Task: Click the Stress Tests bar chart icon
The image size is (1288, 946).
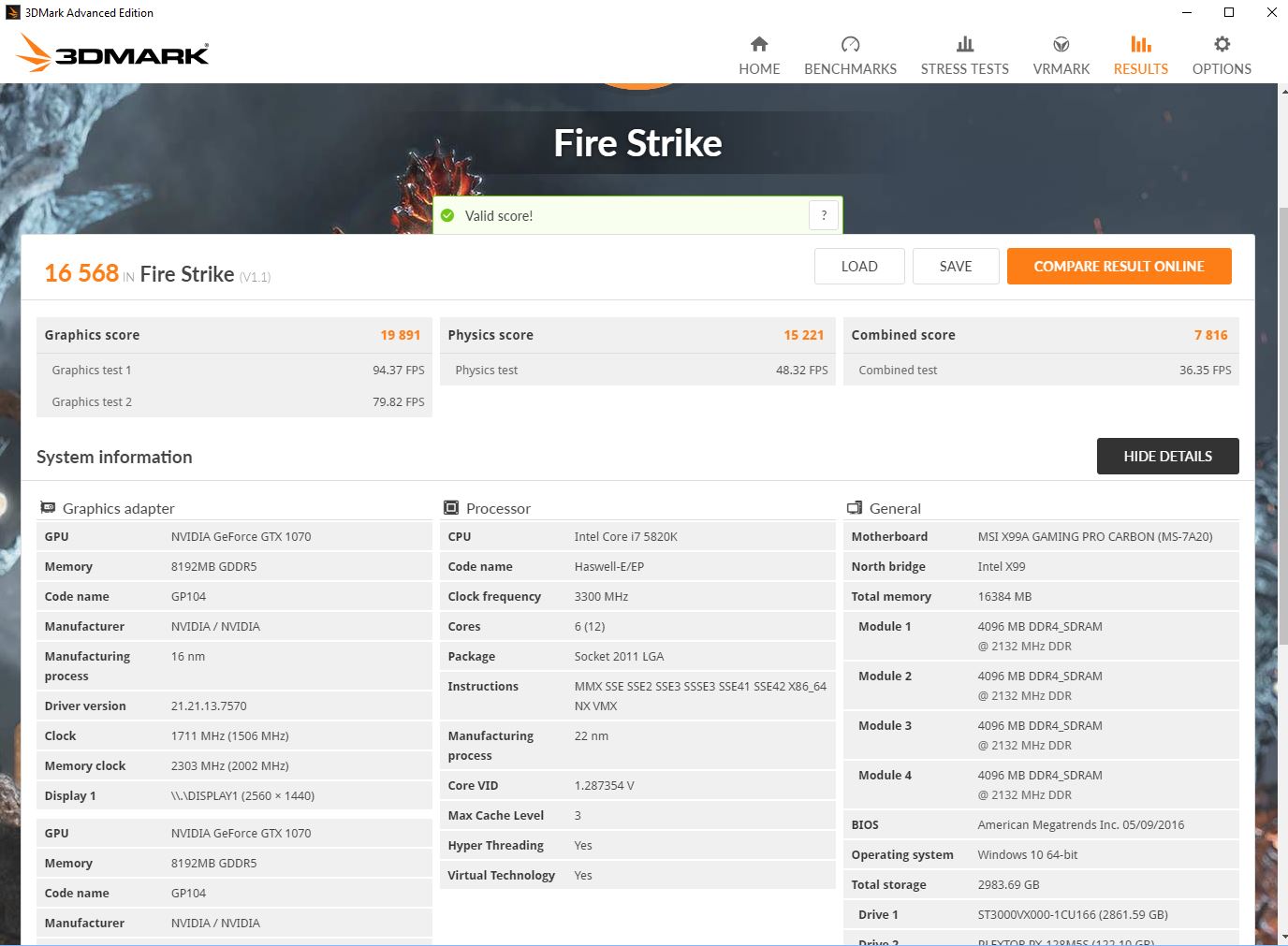Action: click(x=965, y=44)
